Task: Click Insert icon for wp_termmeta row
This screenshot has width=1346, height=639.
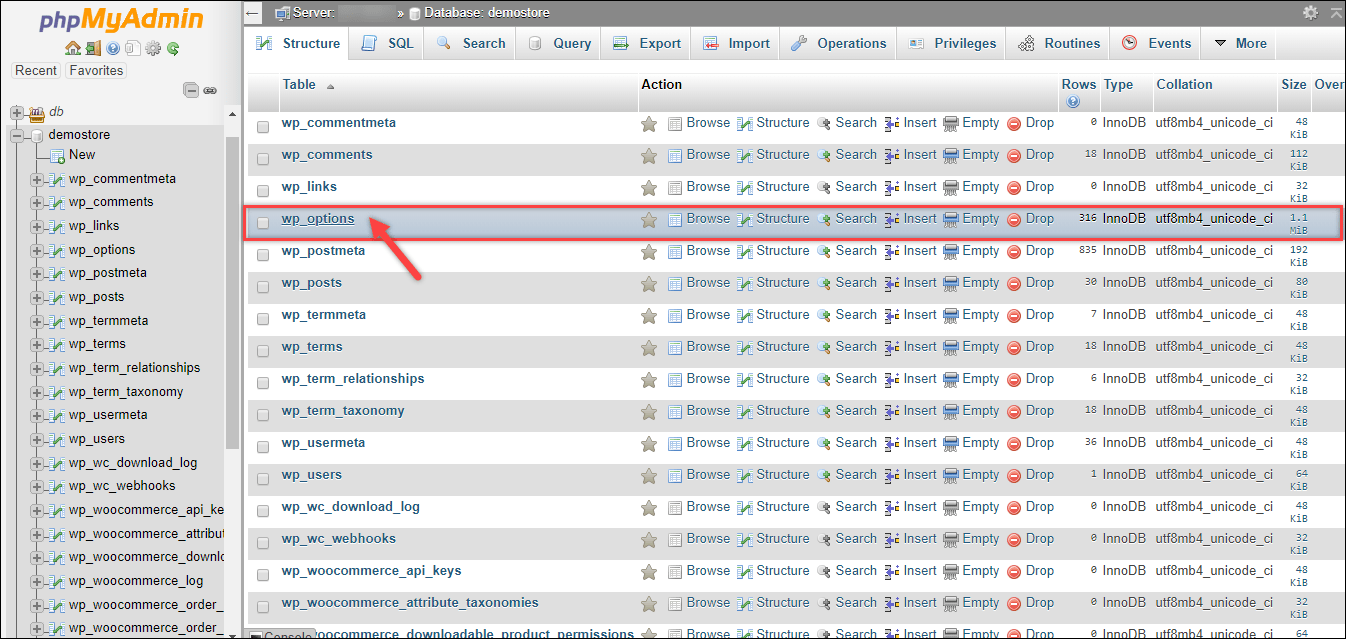Action: (892, 315)
